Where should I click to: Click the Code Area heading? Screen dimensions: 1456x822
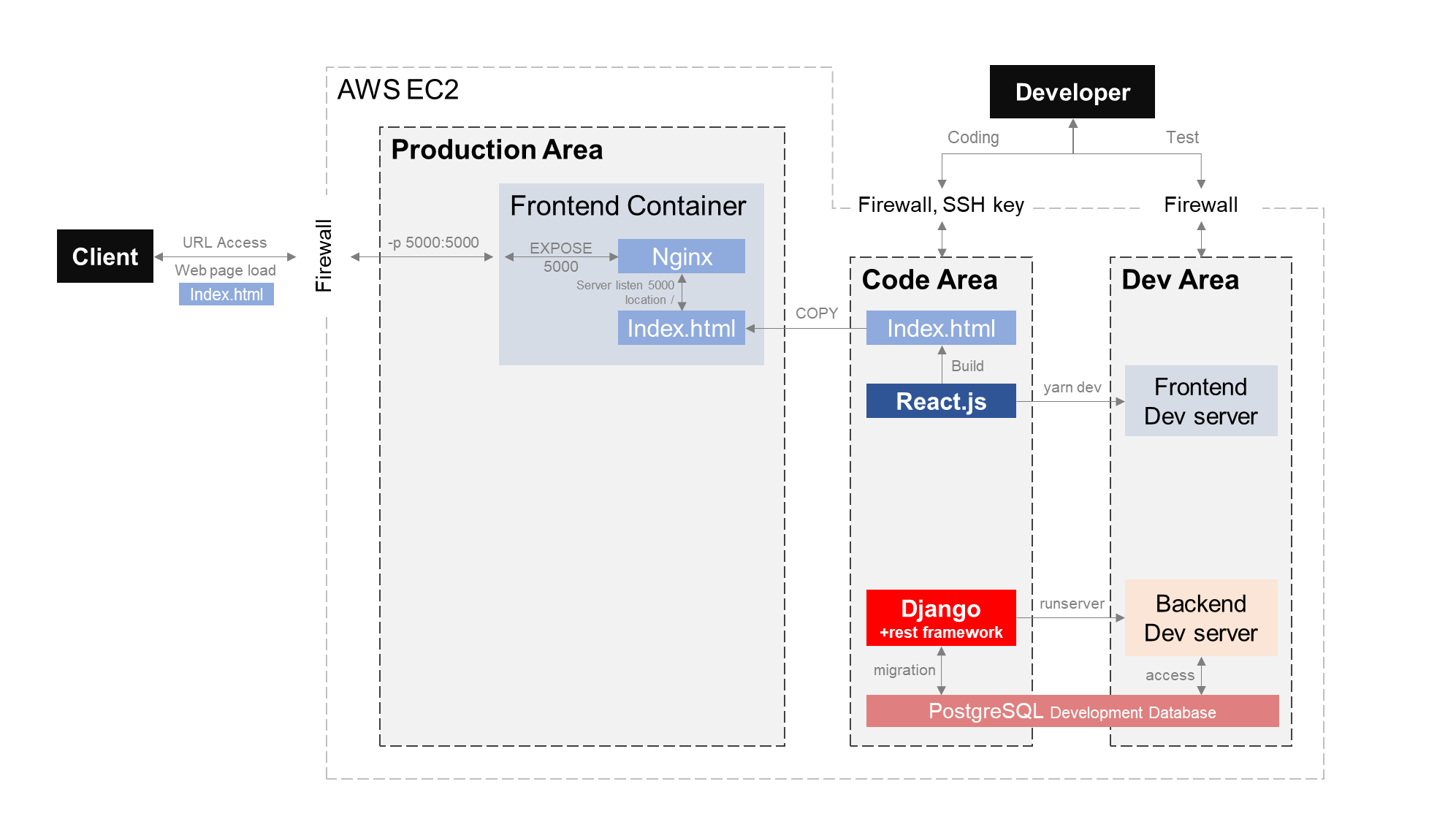(x=929, y=280)
